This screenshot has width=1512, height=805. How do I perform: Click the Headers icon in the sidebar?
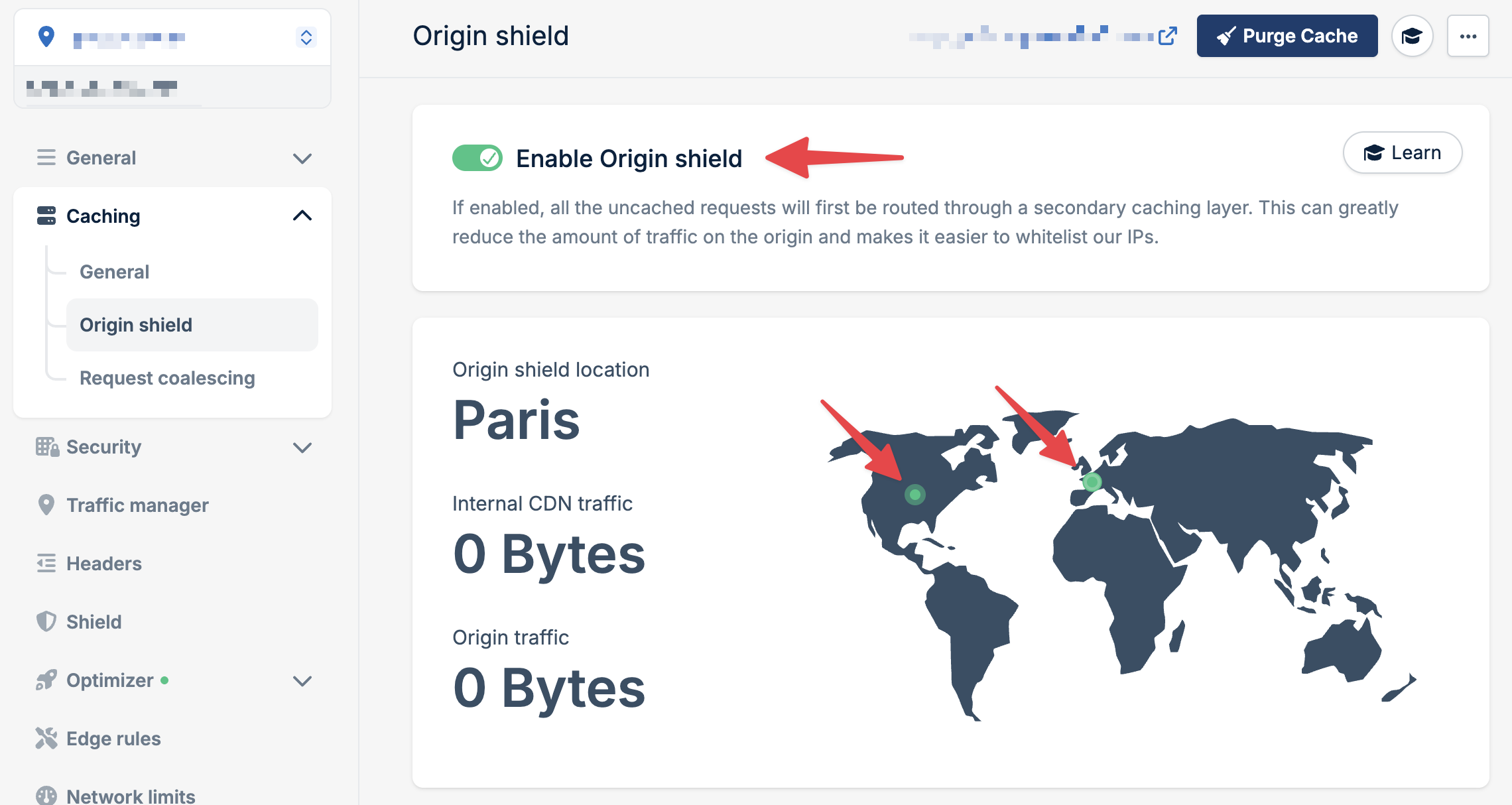point(45,563)
